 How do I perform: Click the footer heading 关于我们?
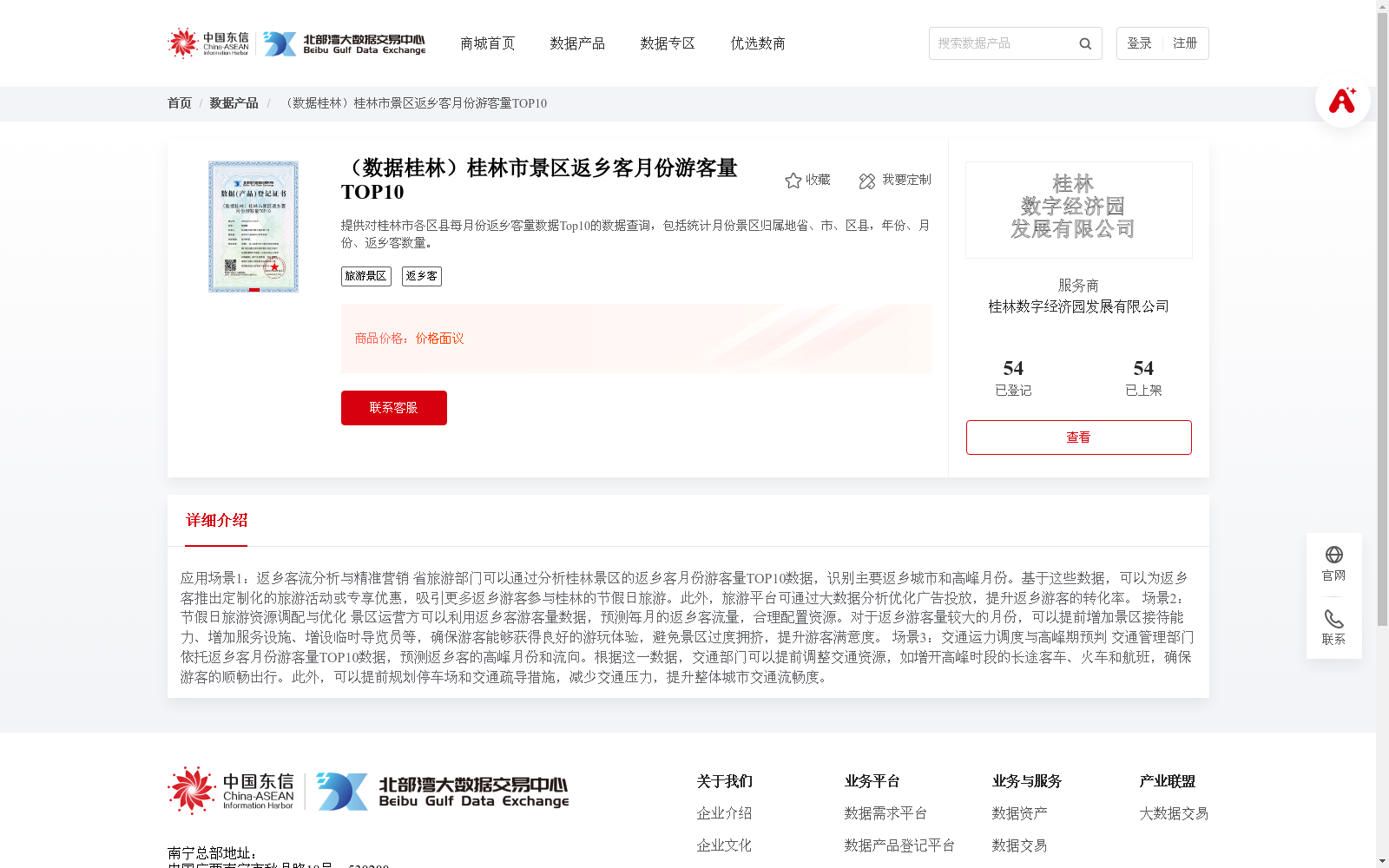tap(724, 781)
